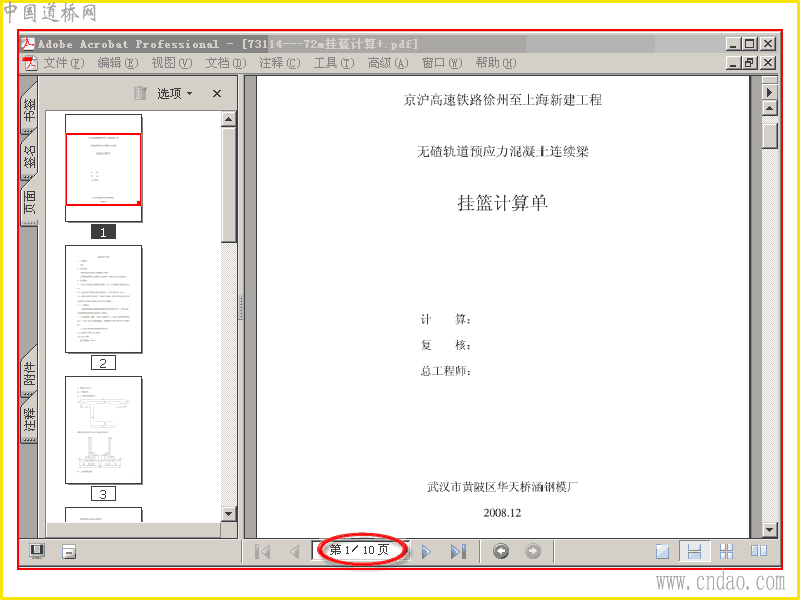Advance with the Next Page arrow icon
Screen dimensions: 800x600
point(427,552)
